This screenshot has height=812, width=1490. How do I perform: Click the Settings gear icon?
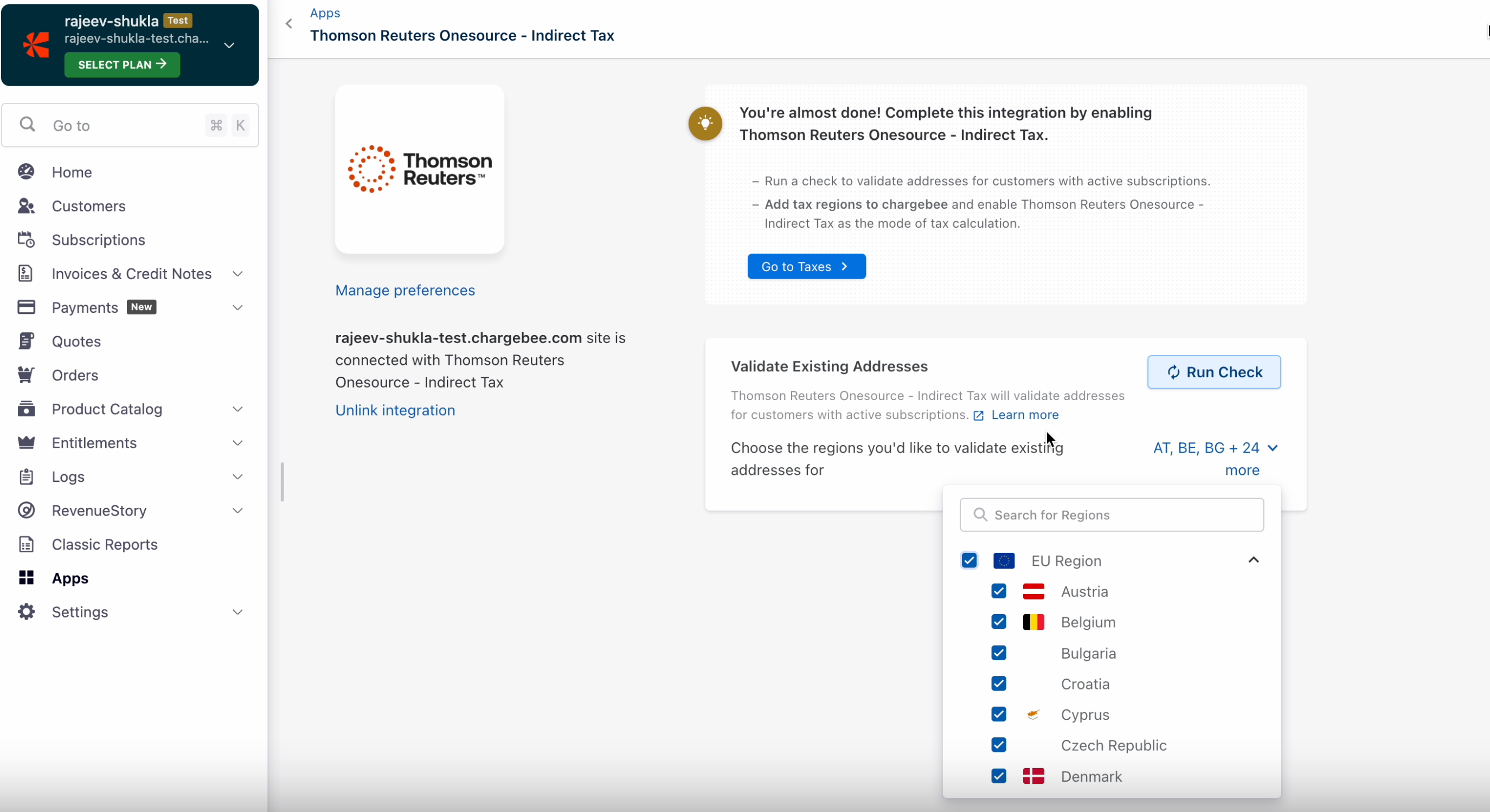[x=26, y=612]
